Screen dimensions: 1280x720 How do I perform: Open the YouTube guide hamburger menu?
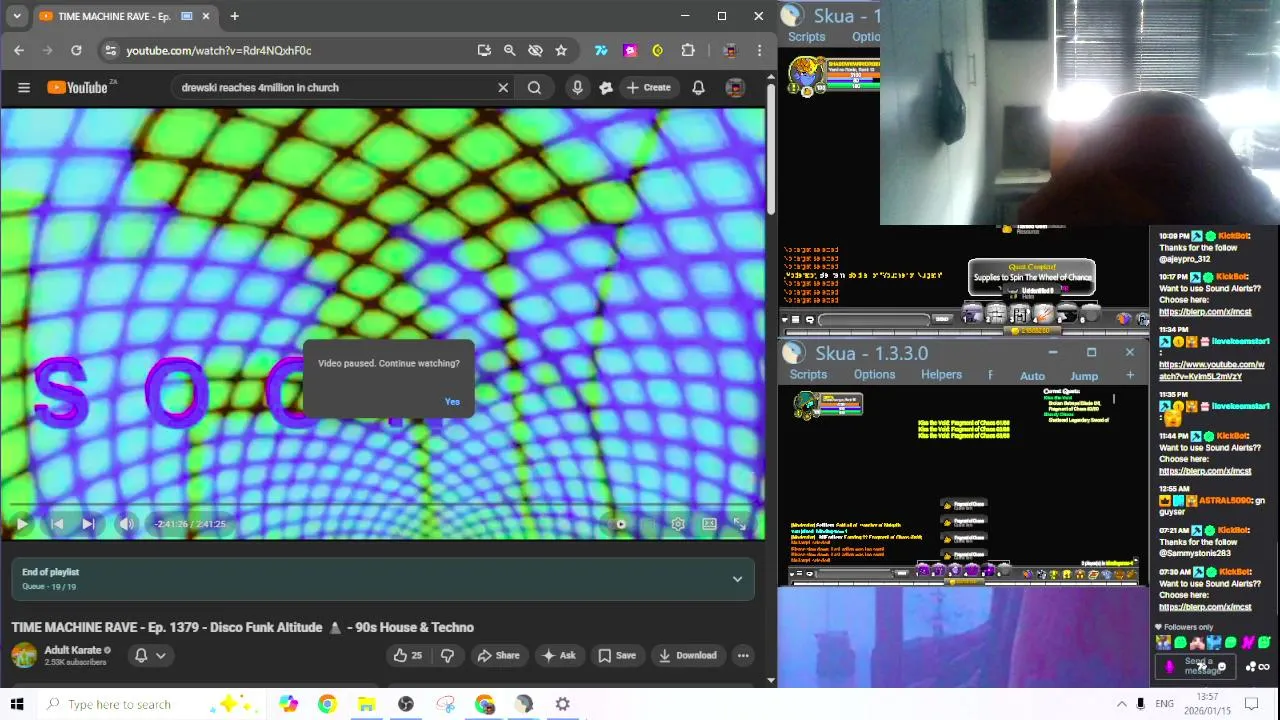(24, 88)
